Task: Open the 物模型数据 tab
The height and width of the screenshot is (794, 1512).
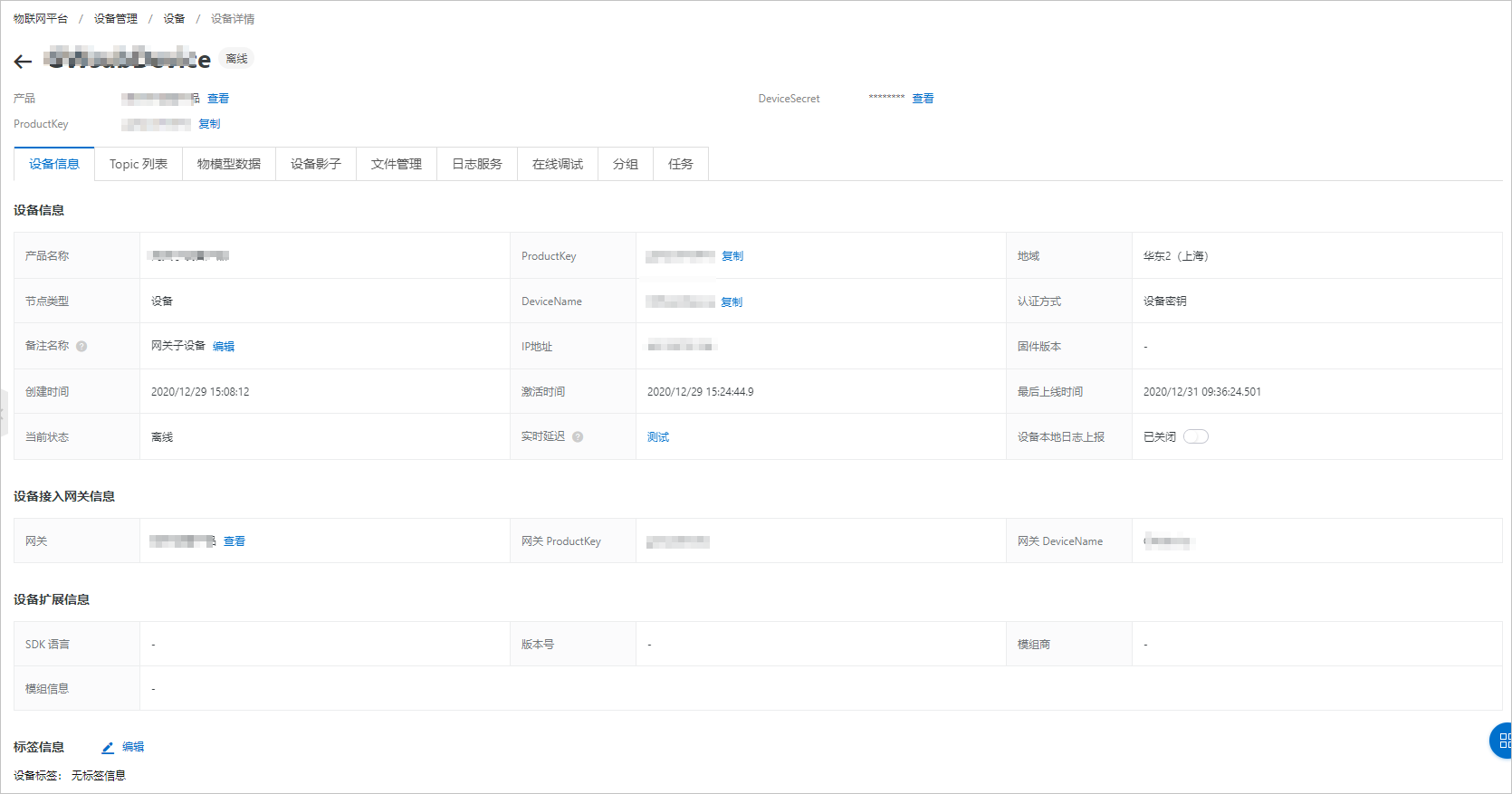Action: coord(229,164)
